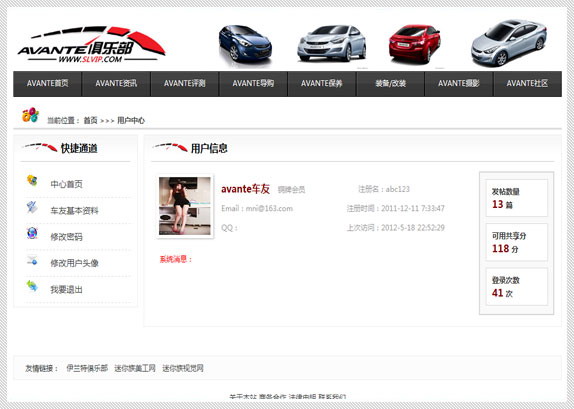Open the AVANTE首页 nav menu item
Image resolution: width=574 pixels, height=409 pixels.
(x=48, y=83)
